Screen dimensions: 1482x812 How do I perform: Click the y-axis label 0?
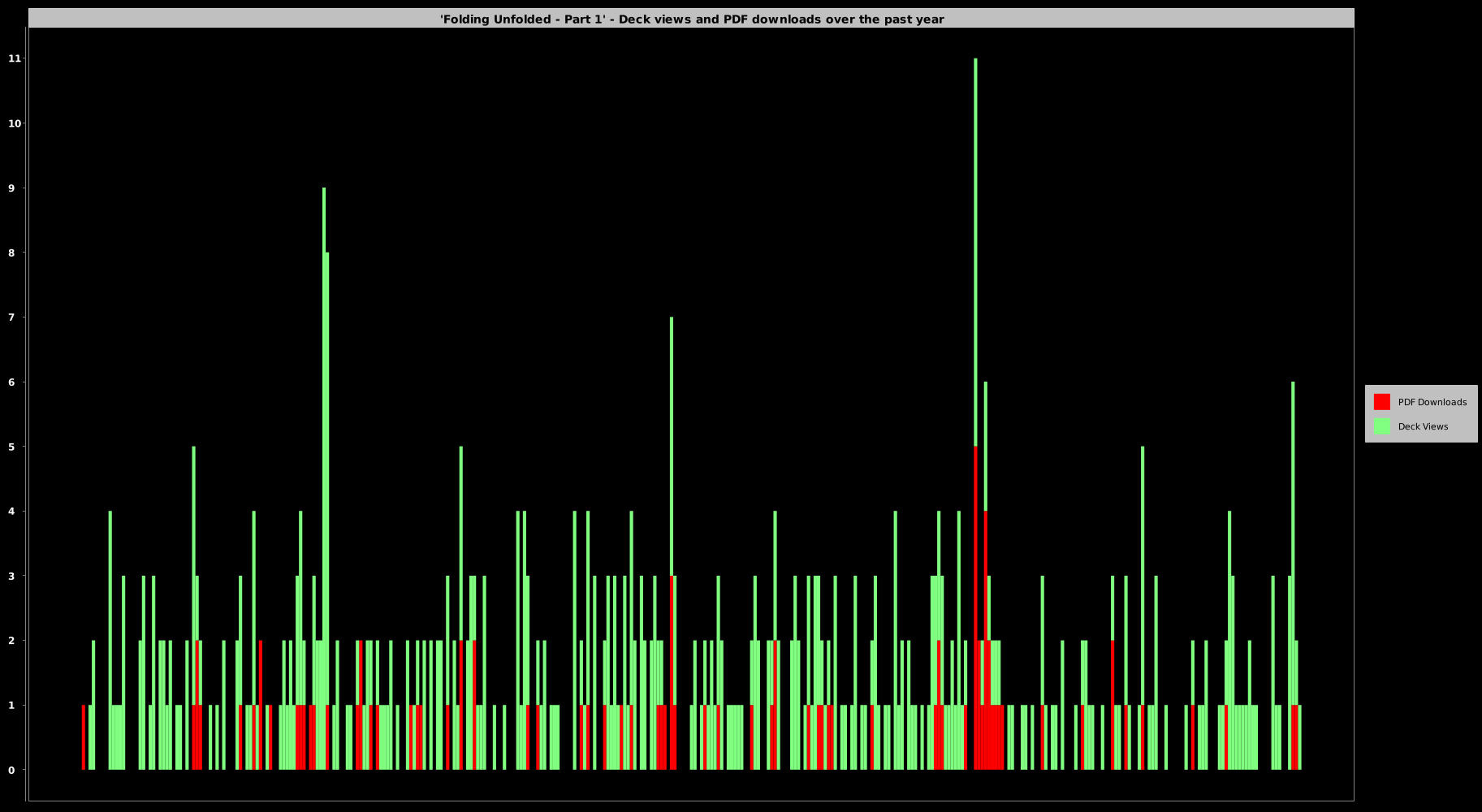point(11,770)
